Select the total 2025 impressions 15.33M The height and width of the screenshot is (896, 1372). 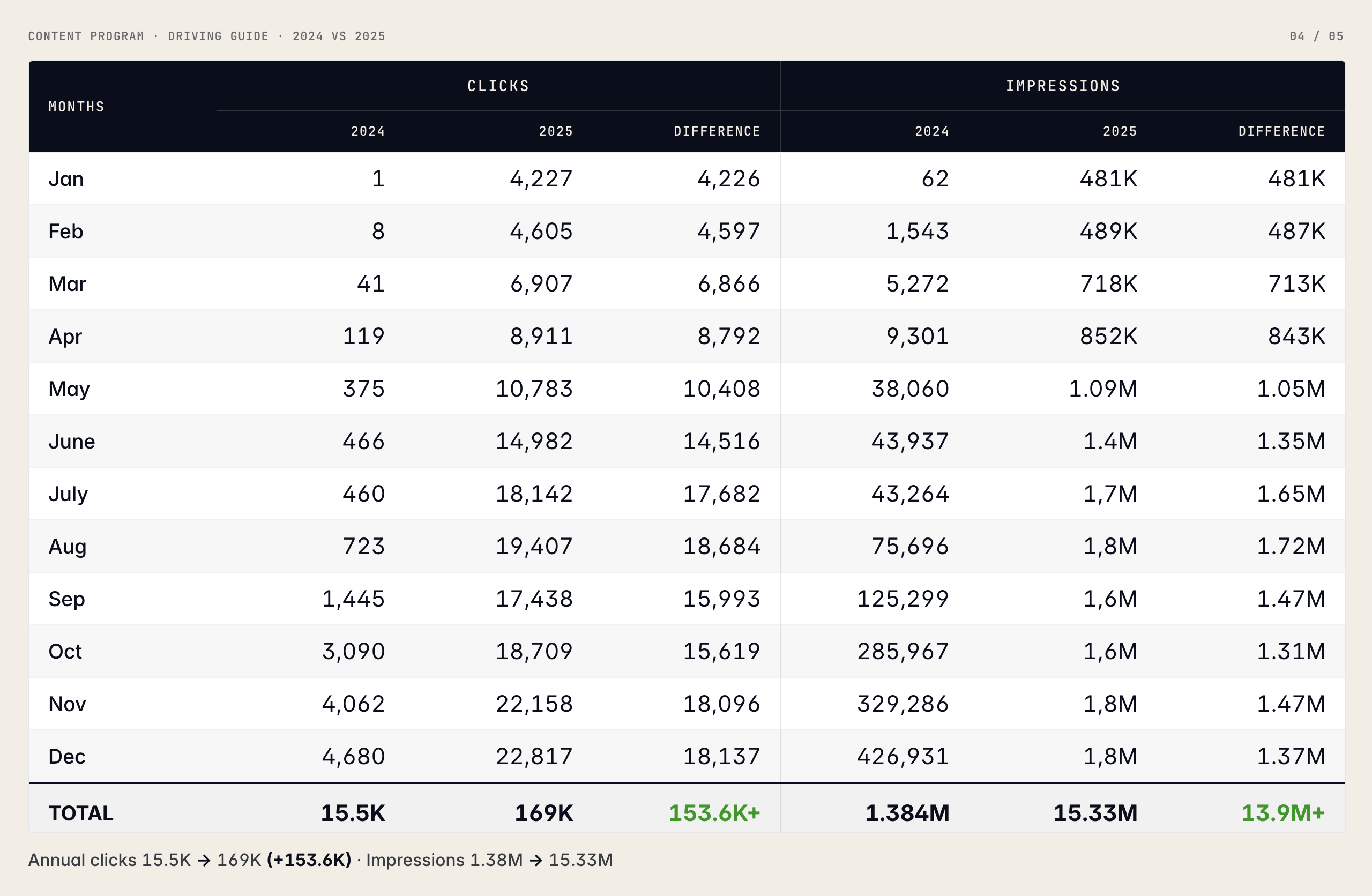tap(1095, 813)
